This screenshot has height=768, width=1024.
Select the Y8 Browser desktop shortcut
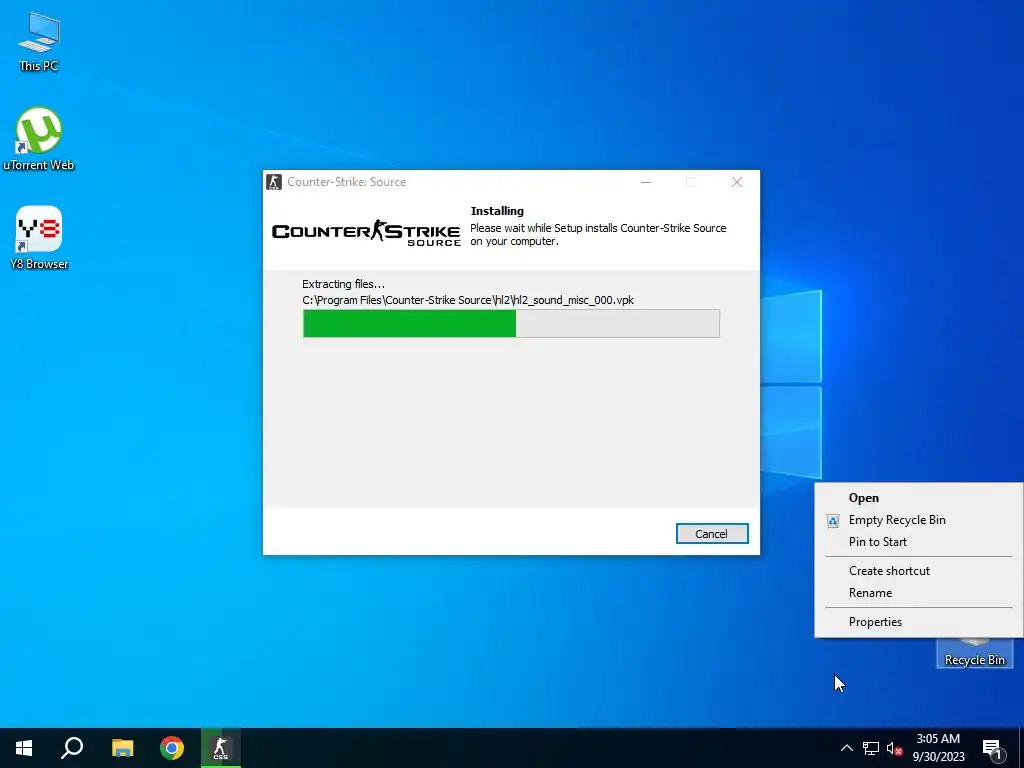coord(39,238)
